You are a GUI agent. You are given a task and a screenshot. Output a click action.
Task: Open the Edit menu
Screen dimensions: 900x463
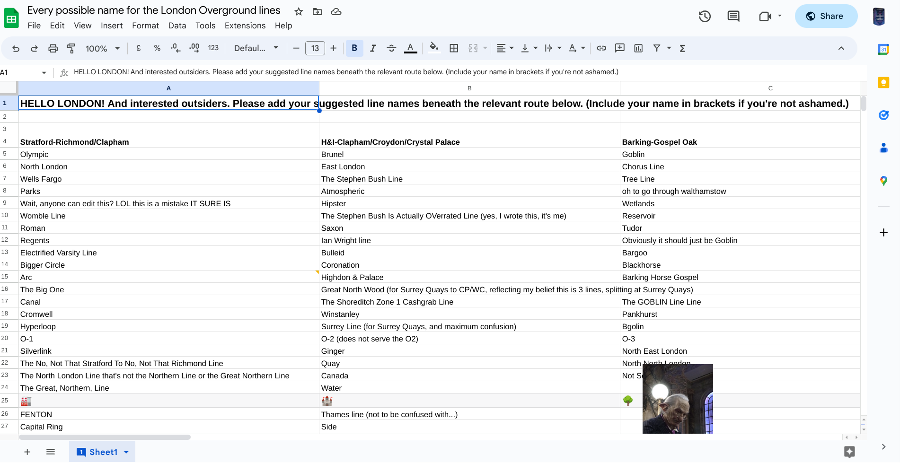pos(57,25)
